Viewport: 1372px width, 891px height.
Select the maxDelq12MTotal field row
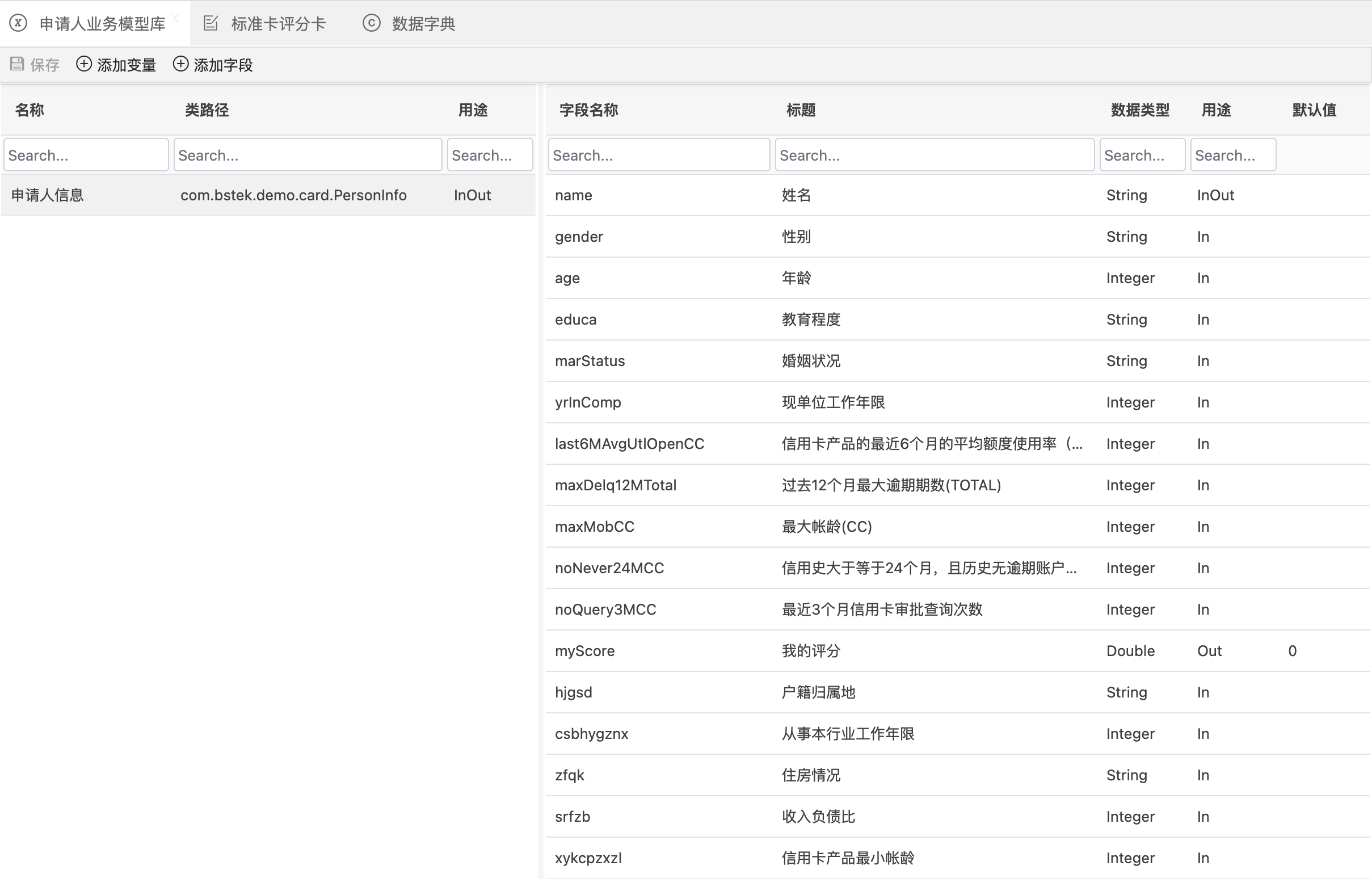pyautogui.click(x=615, y=485)
